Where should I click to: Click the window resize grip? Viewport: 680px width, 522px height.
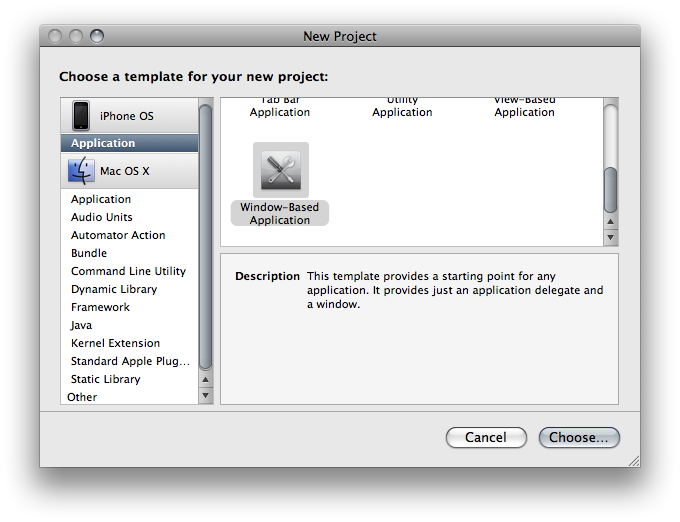pos(634,461)
